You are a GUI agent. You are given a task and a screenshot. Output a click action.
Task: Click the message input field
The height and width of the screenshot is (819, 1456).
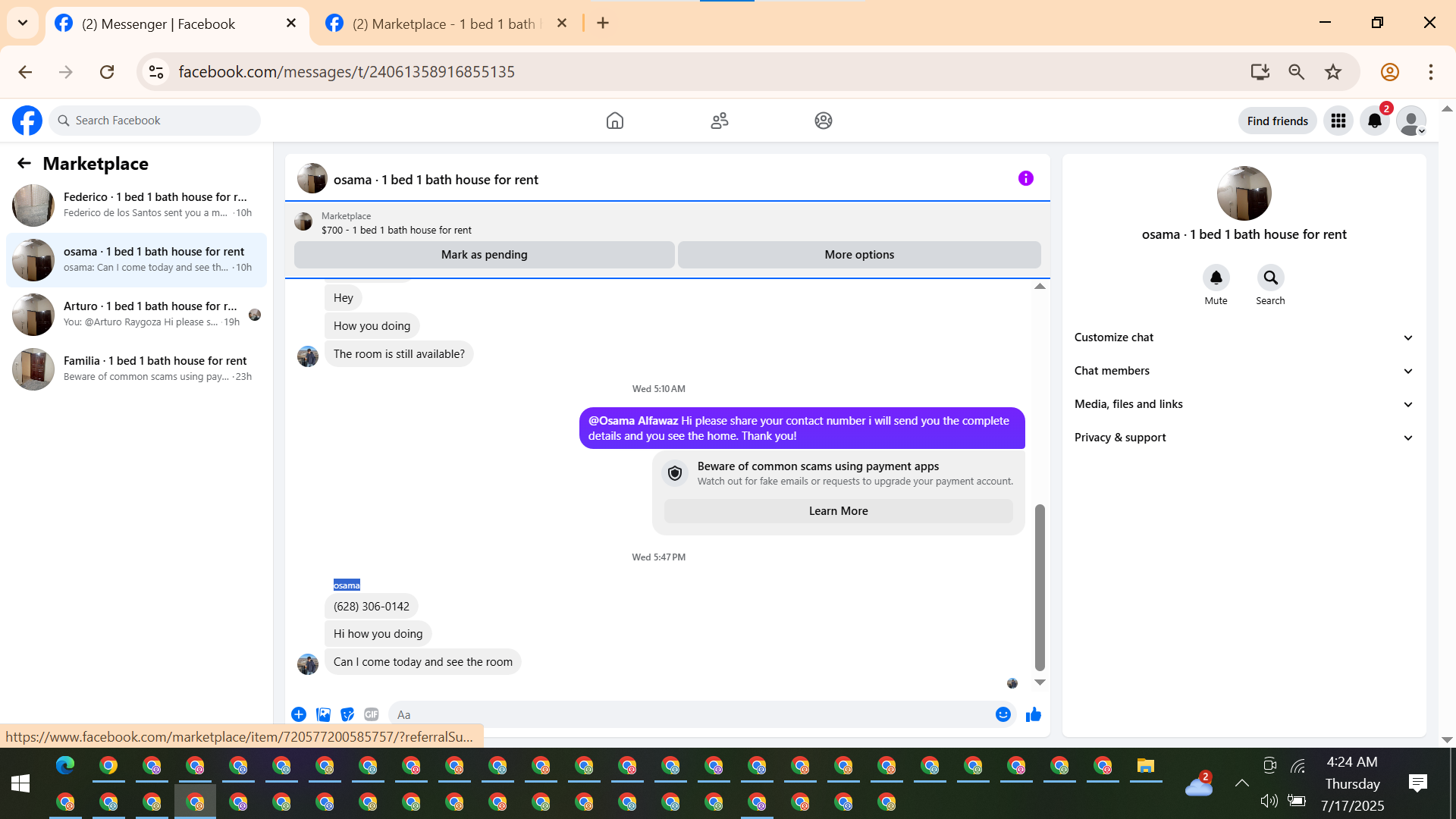(682, 714)
